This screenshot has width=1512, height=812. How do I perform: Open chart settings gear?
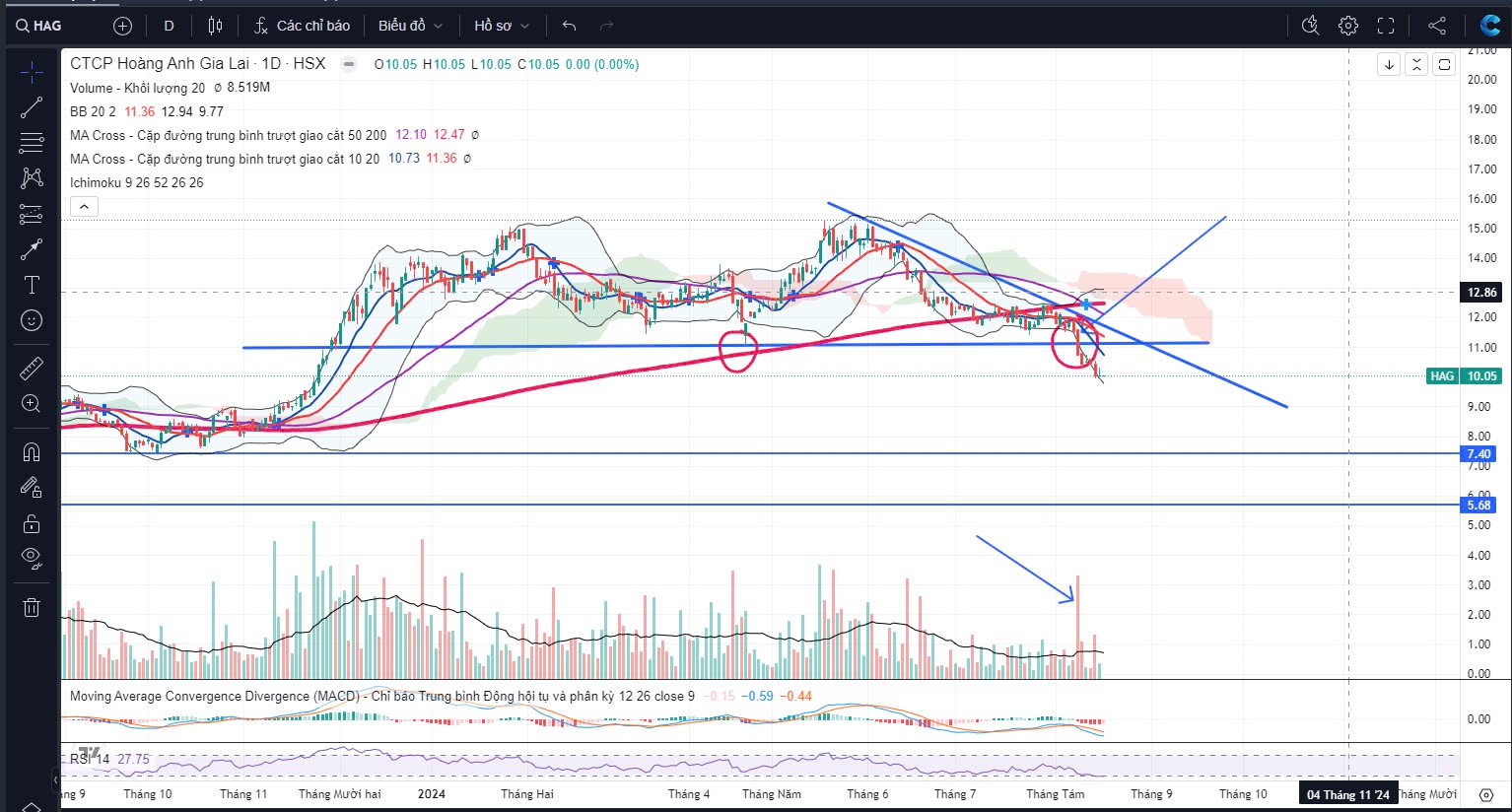1348,26
